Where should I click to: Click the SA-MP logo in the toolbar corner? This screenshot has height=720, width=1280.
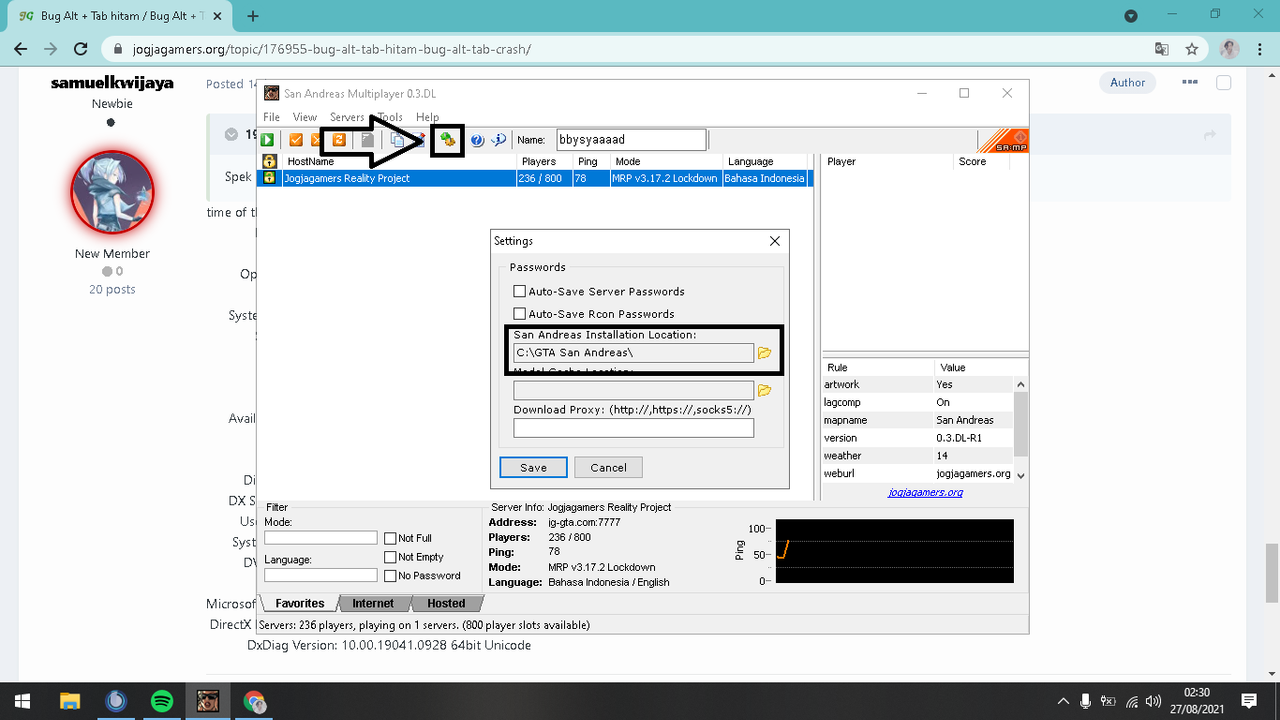(1003, 141)
